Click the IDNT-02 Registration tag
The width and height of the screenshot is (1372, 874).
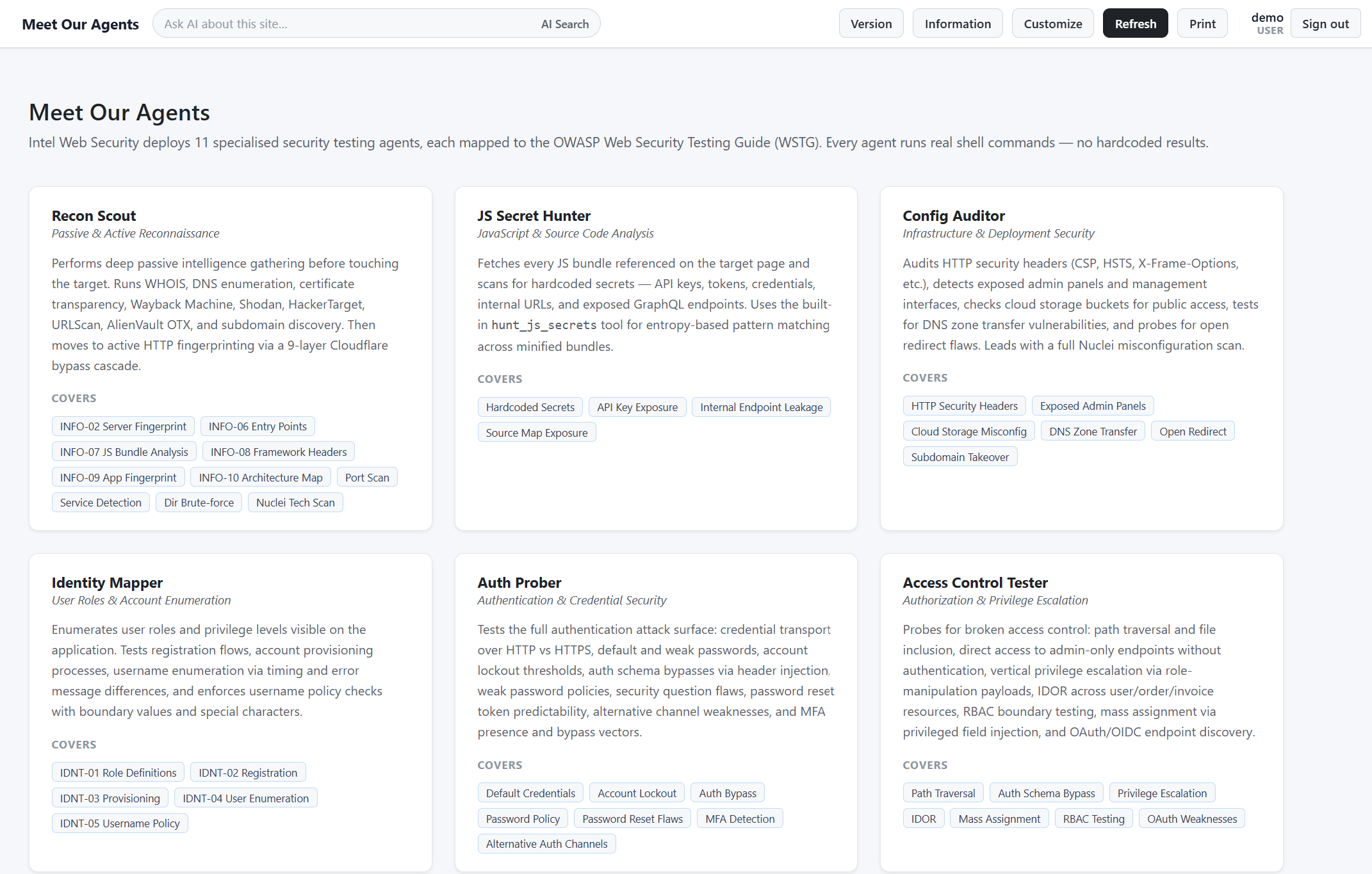point(248,773)
